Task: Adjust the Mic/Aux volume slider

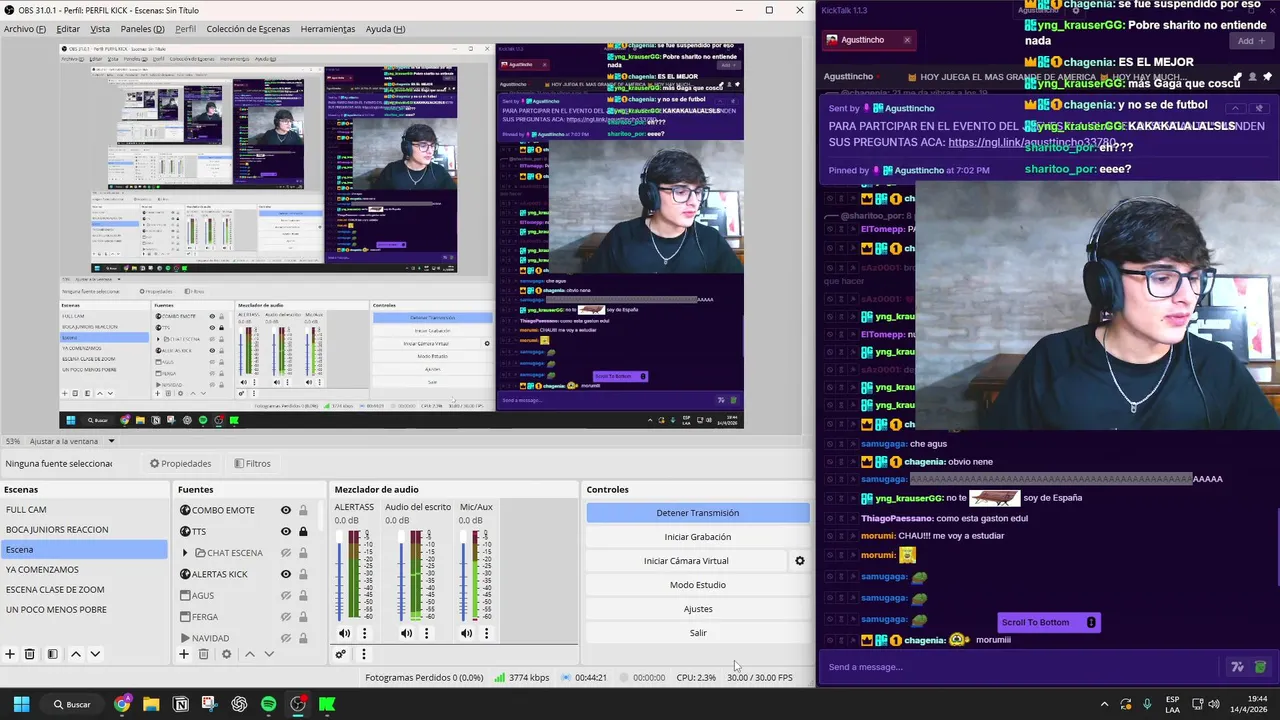Action: [463, 575]
